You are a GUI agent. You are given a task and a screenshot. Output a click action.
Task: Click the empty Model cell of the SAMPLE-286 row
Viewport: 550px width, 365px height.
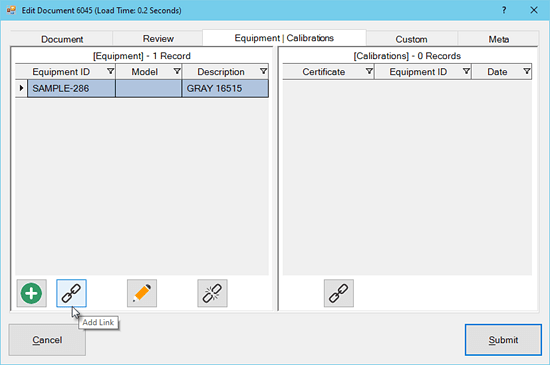148,88
